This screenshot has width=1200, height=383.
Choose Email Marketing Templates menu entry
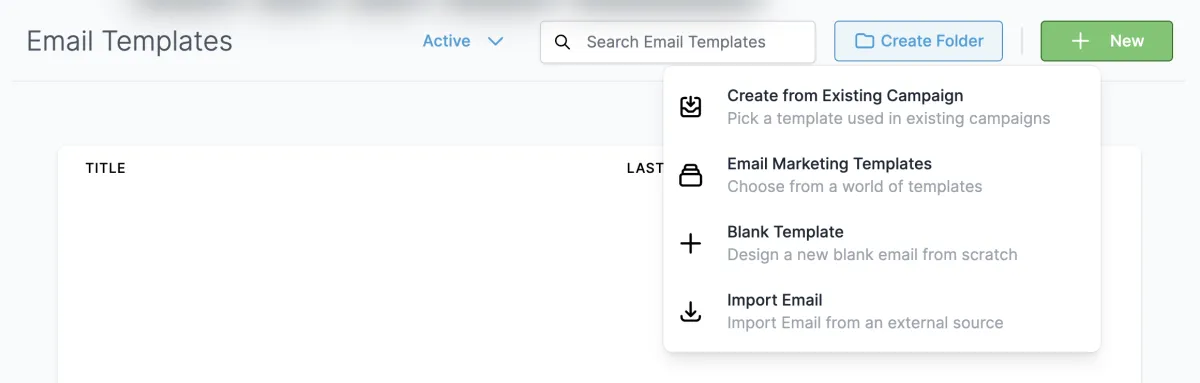pyautogui.click(x=881, y=175)
